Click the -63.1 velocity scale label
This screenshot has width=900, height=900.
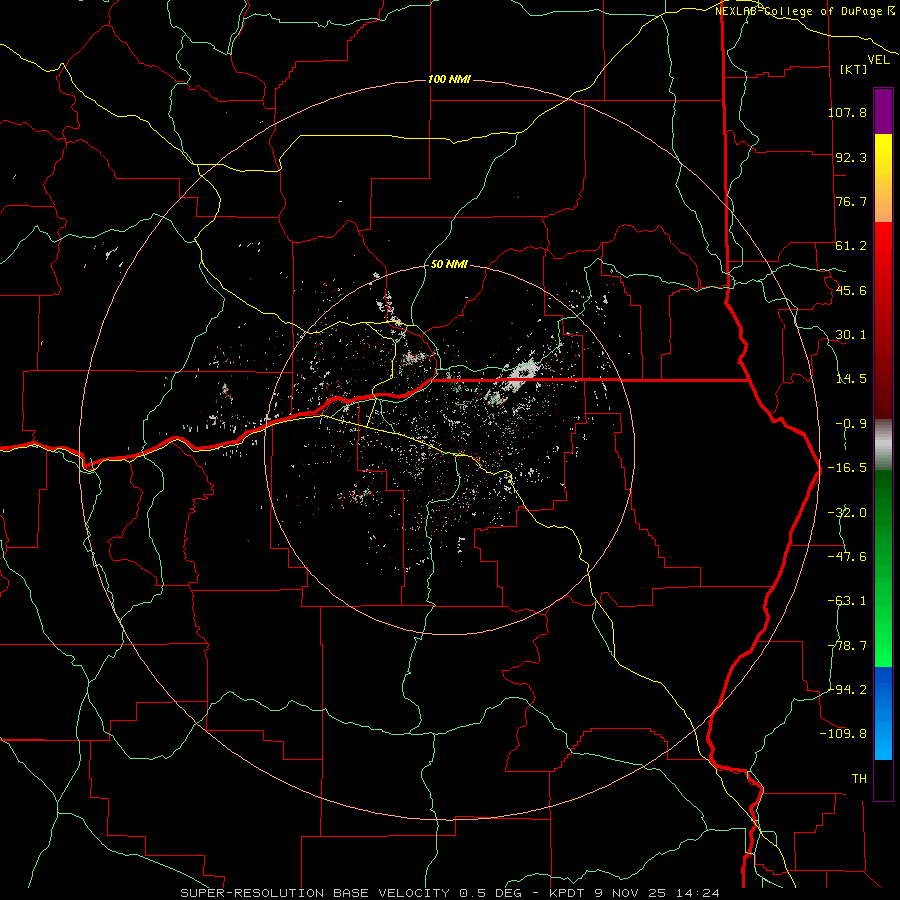(x=847, y=601)
